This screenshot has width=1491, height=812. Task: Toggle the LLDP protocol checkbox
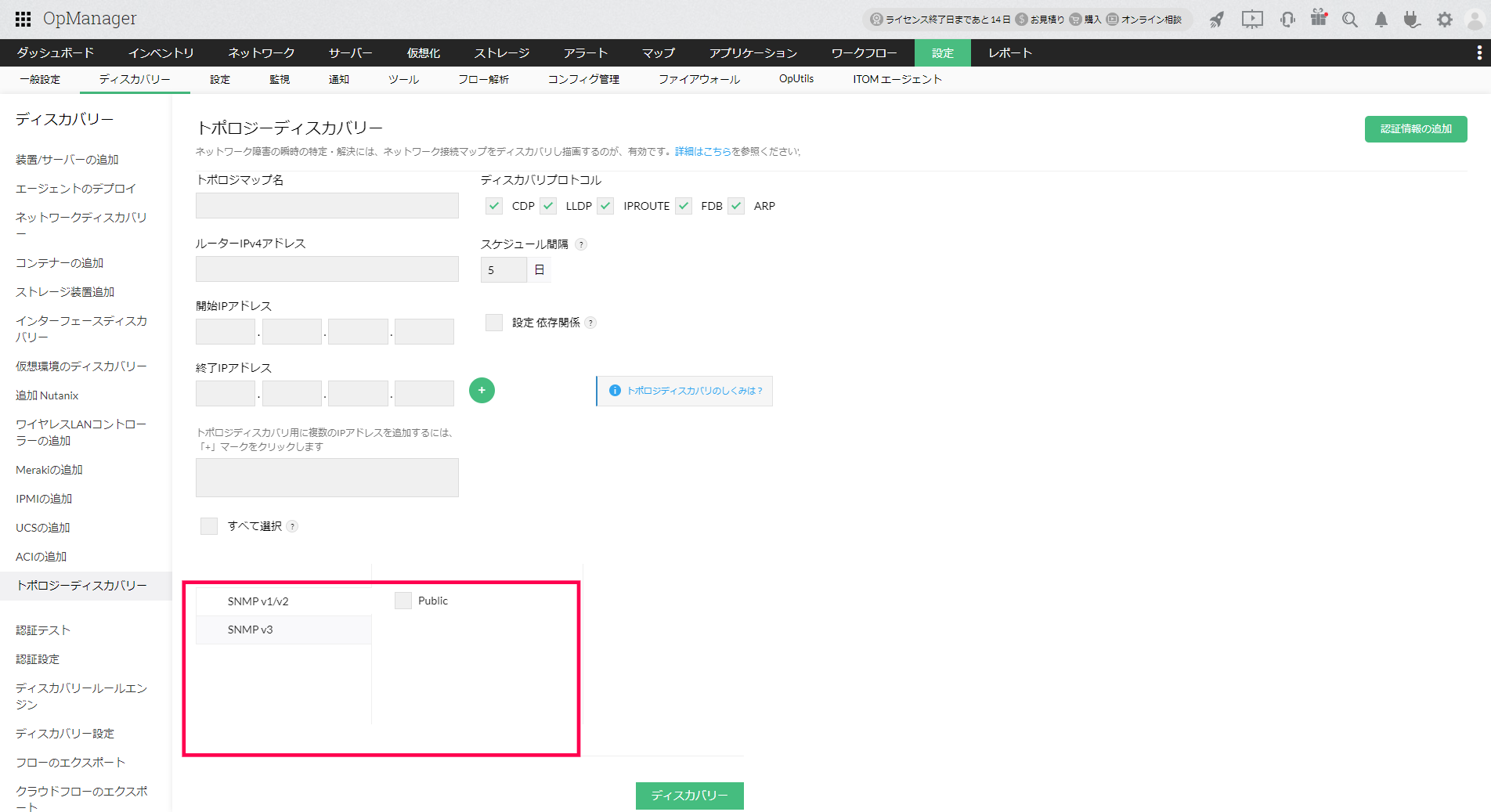548,206
